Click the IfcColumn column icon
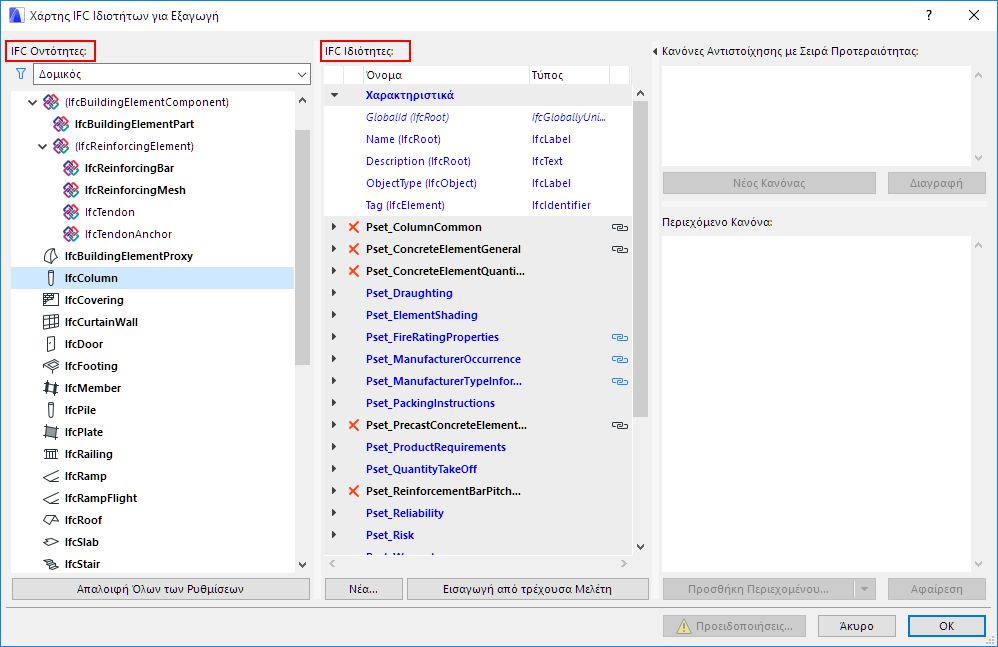 [51, 278]
